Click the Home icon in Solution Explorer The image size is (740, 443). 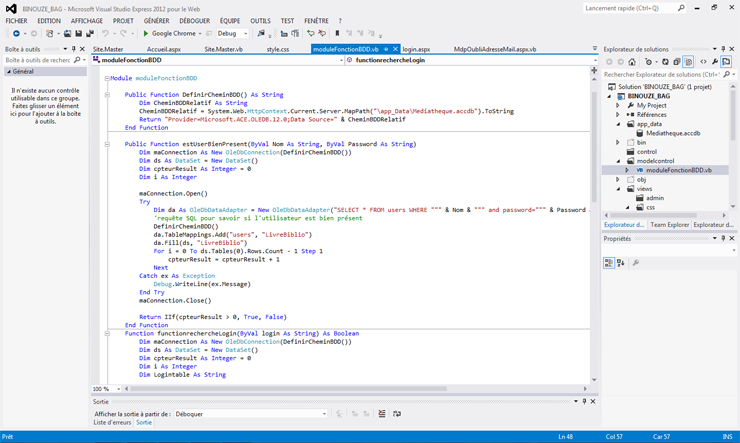click(x=634, y=62)
